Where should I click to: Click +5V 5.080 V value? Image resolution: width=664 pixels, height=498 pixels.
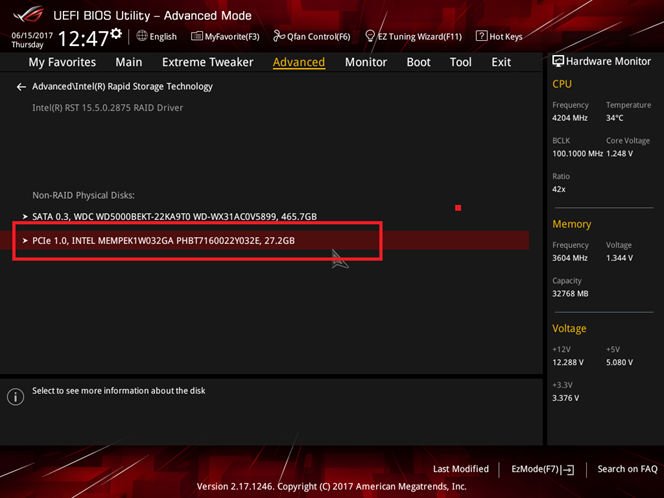pos(620,362)
